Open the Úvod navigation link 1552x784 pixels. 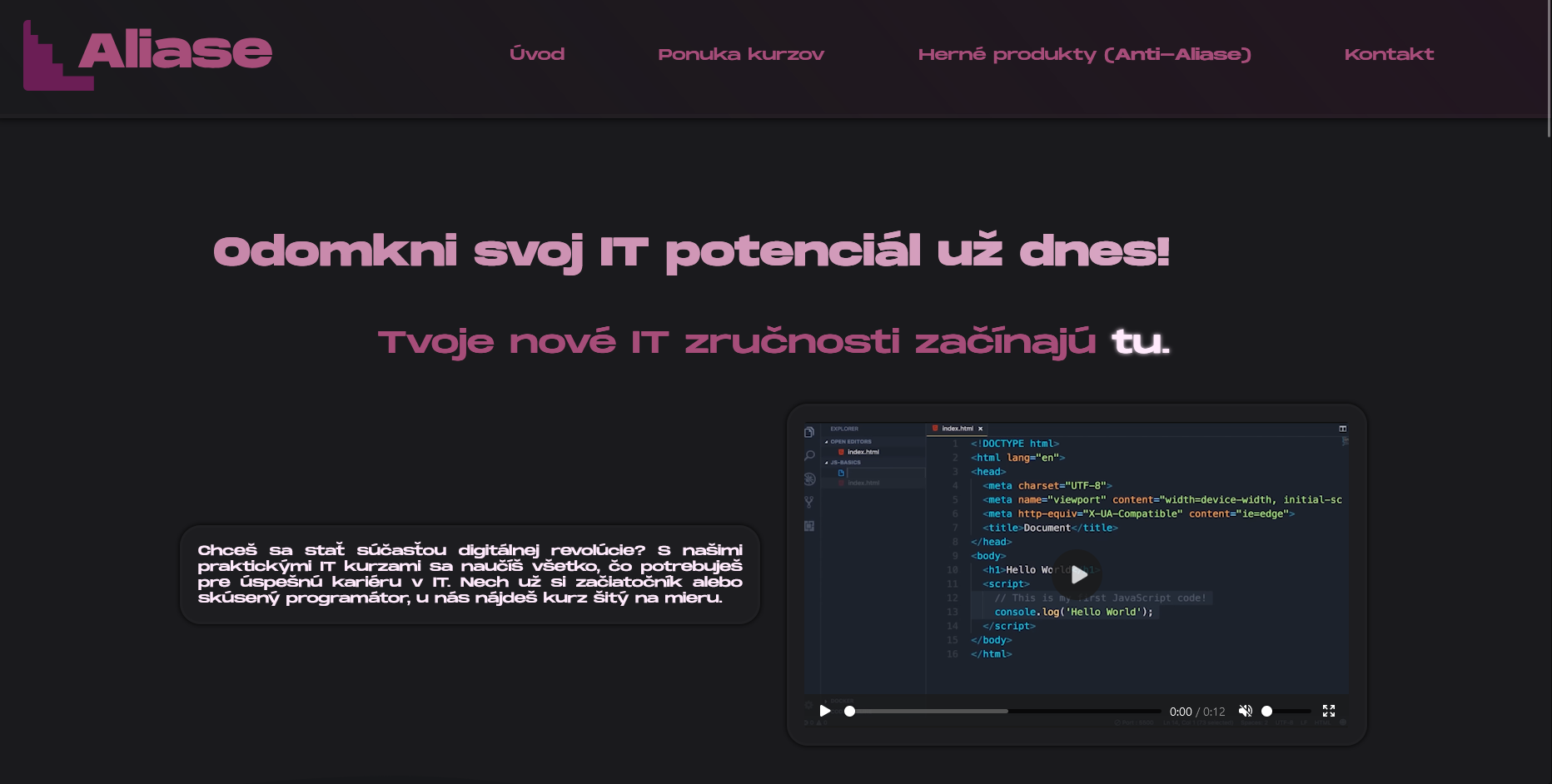click(x=537, y=54)
